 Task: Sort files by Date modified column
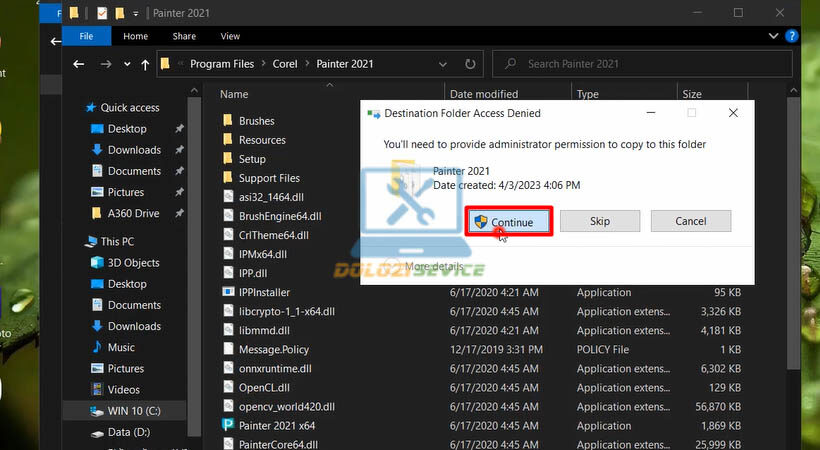click(483, 94)
